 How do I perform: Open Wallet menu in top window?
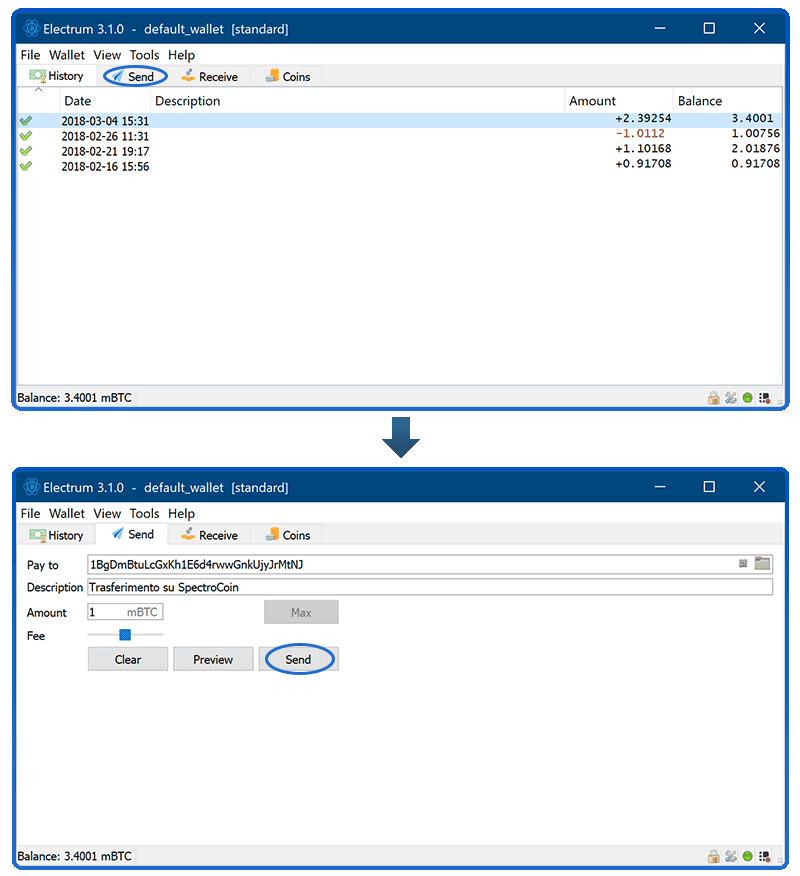tap(66, 55)
